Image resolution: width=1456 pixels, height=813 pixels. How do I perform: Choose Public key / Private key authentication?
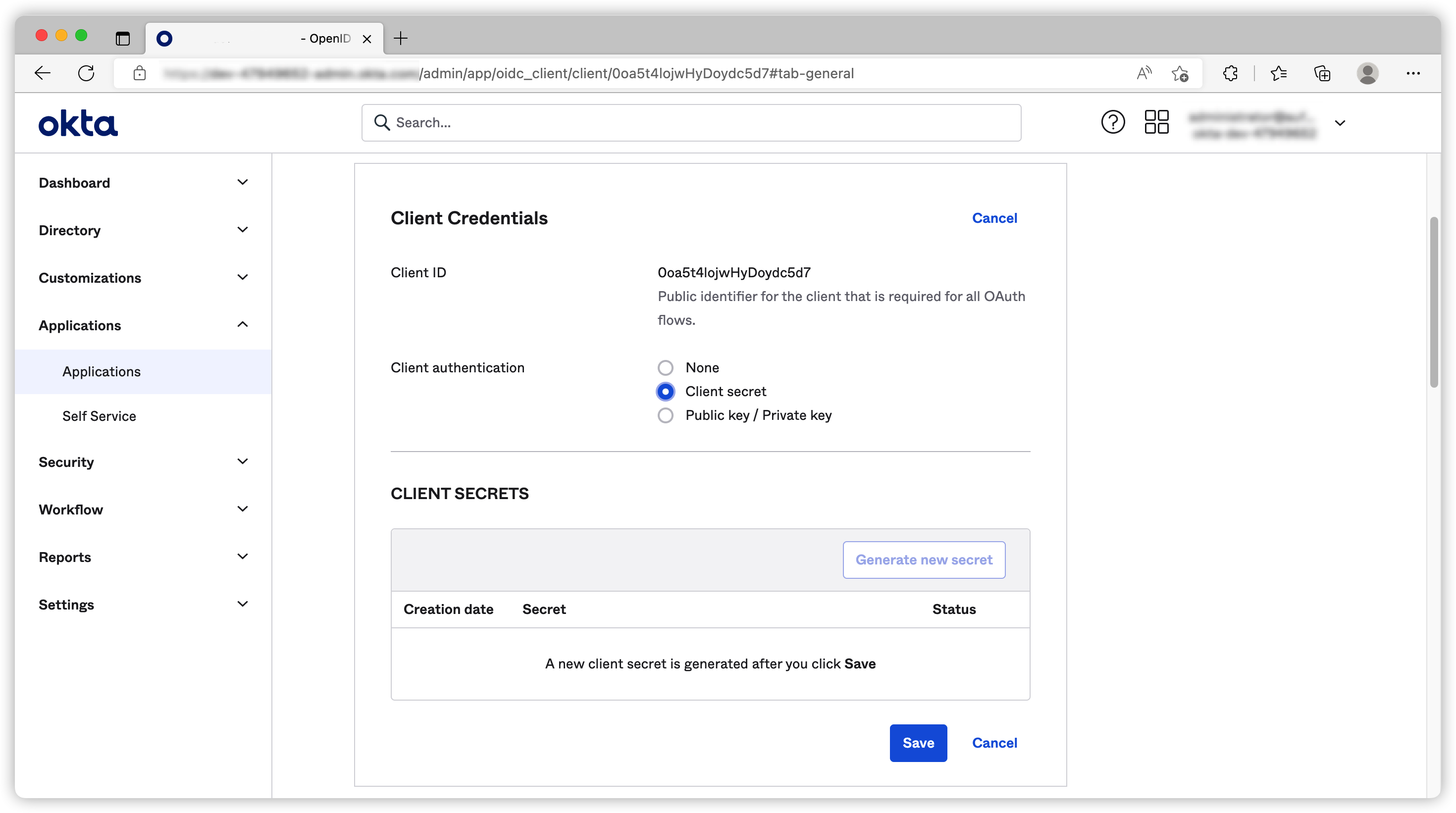click(x=665, y=415)
